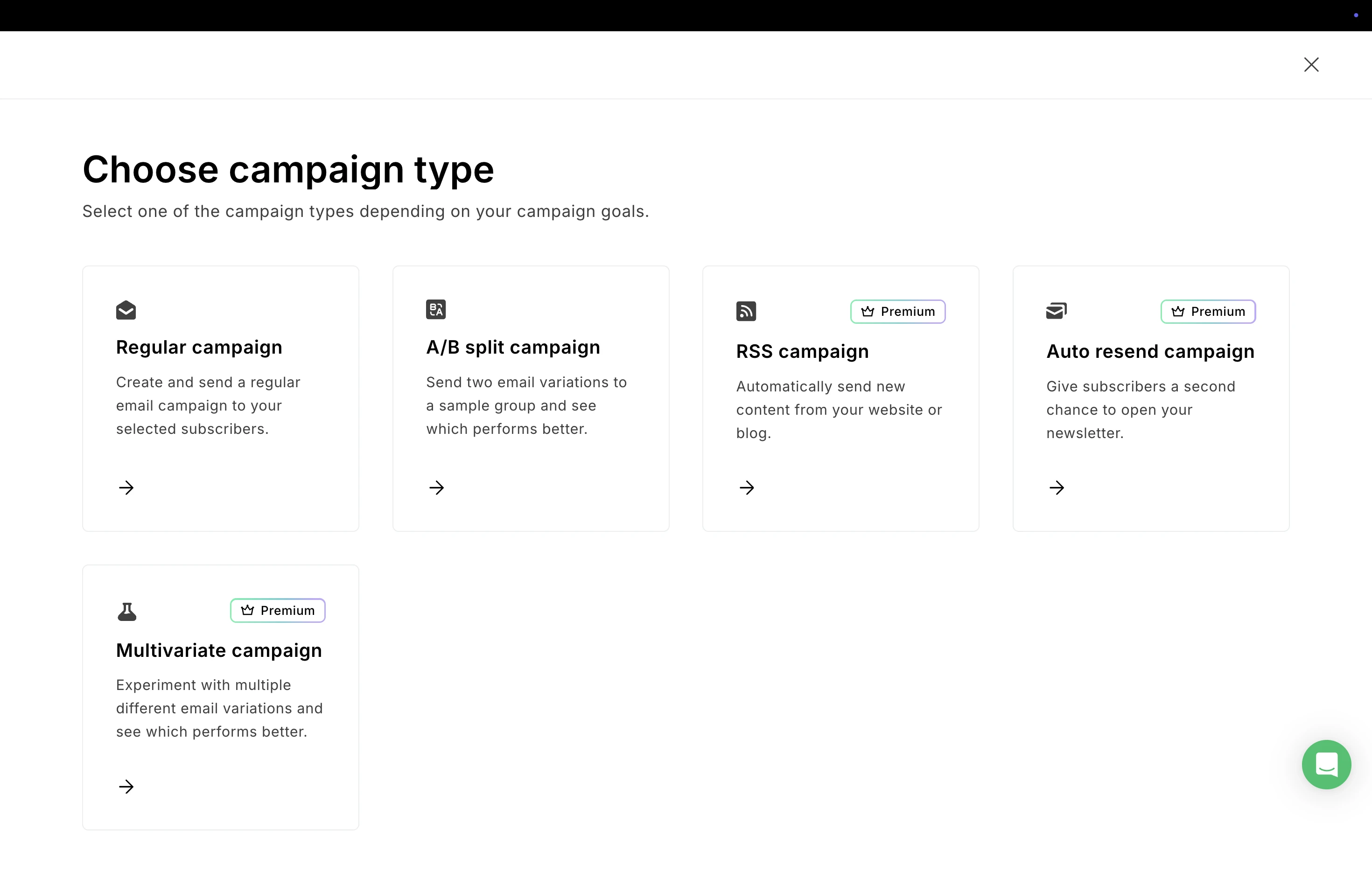Select the A/B split campaign title
This screenshot has width=1372, height=892.
(x=512, y=348)
